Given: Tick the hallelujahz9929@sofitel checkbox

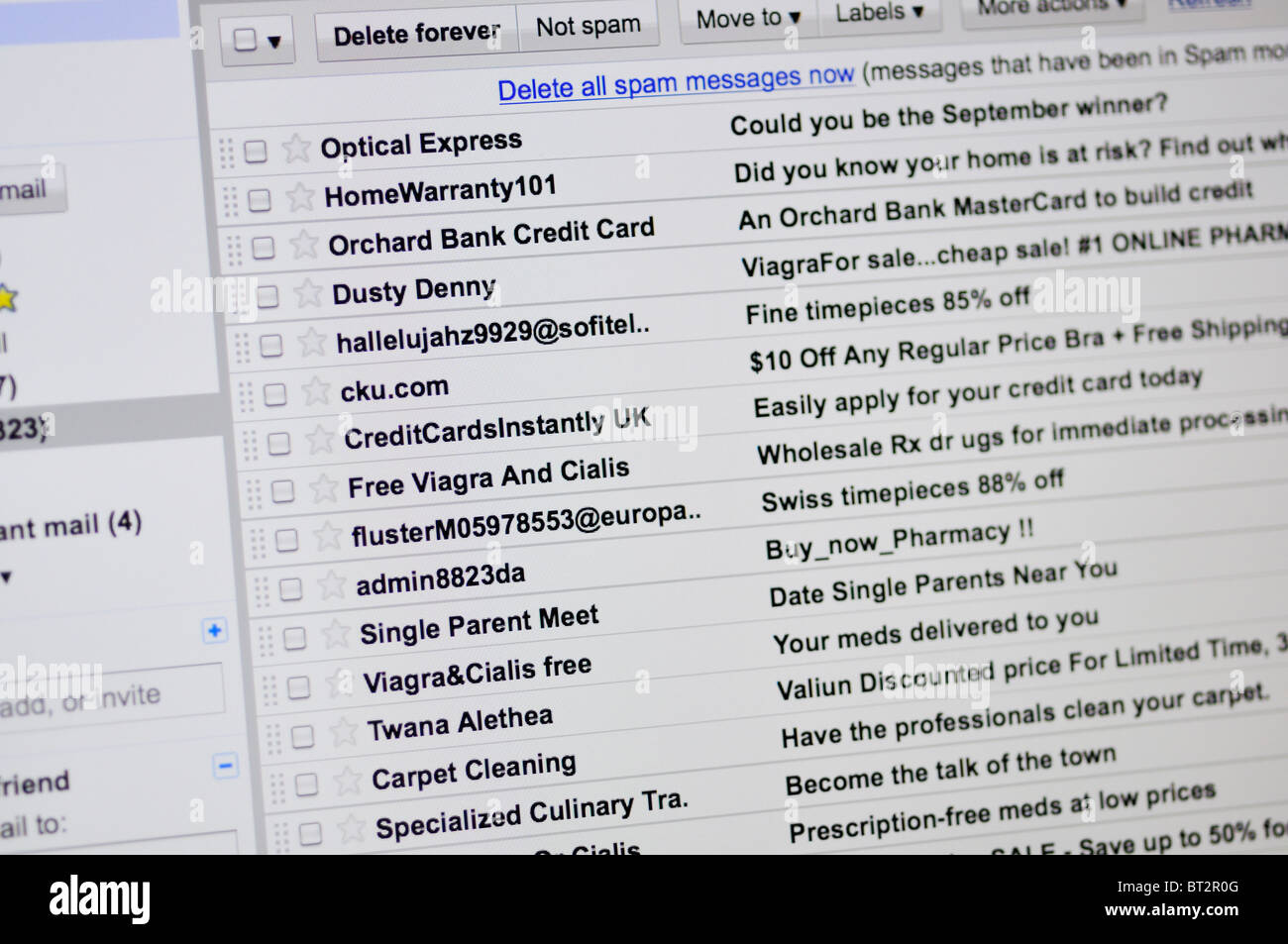Looking at the screenshot, I should pos(270,345).
